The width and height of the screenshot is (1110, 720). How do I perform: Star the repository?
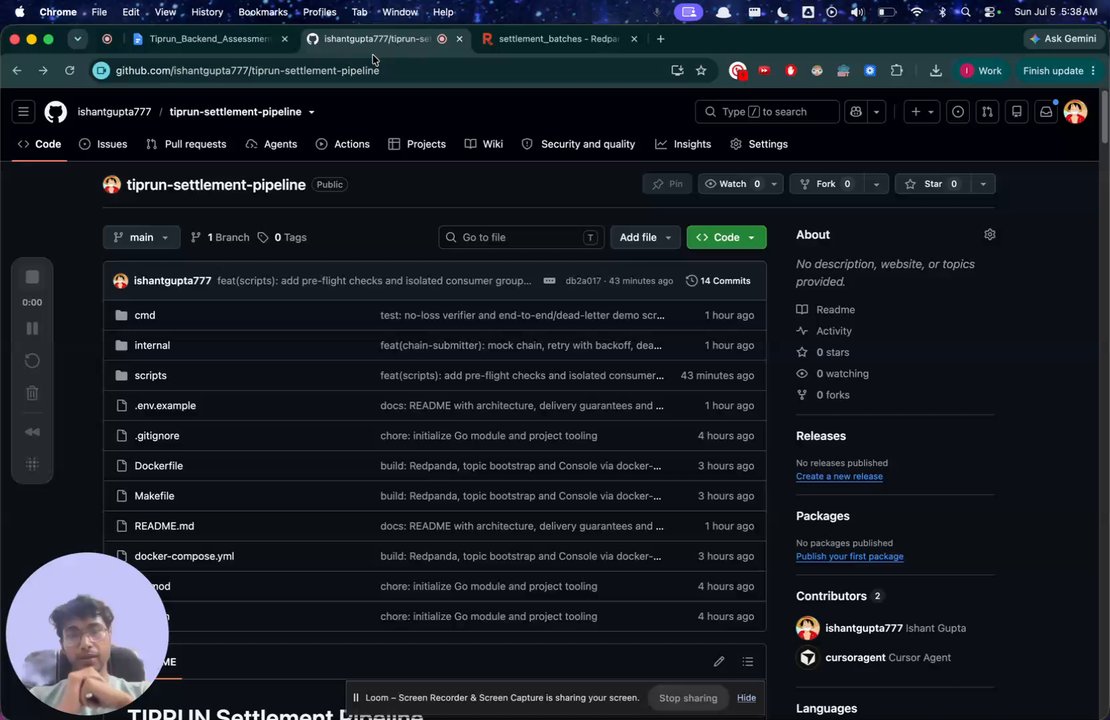[933, 184]
